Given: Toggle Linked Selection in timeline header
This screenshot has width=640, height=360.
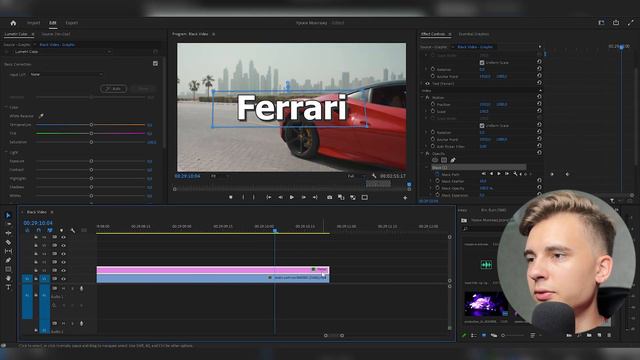Looking at the screenshot, I should (x=50, y=231).
